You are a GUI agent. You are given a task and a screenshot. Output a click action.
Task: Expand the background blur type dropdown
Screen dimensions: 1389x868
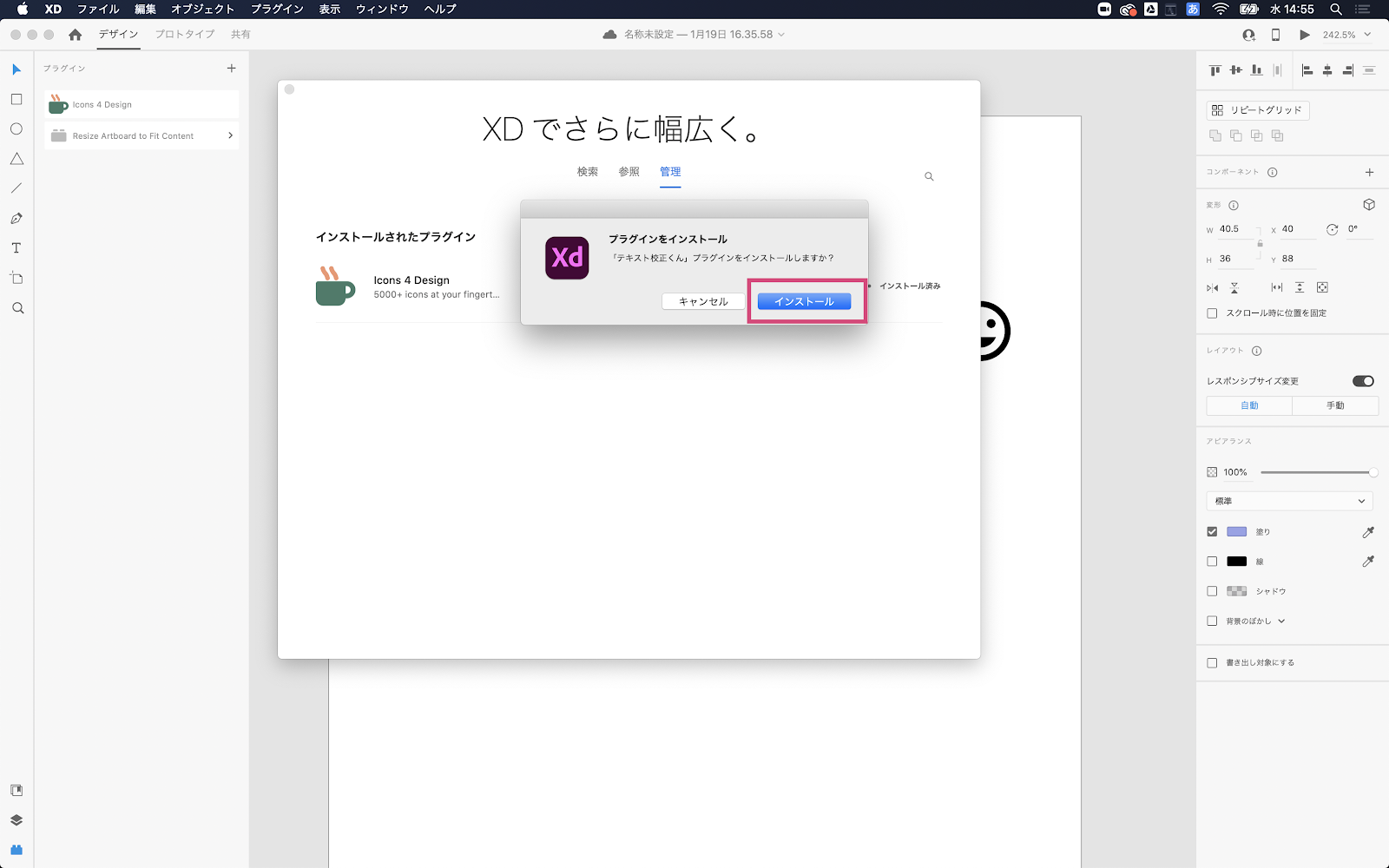point(1281,621)
